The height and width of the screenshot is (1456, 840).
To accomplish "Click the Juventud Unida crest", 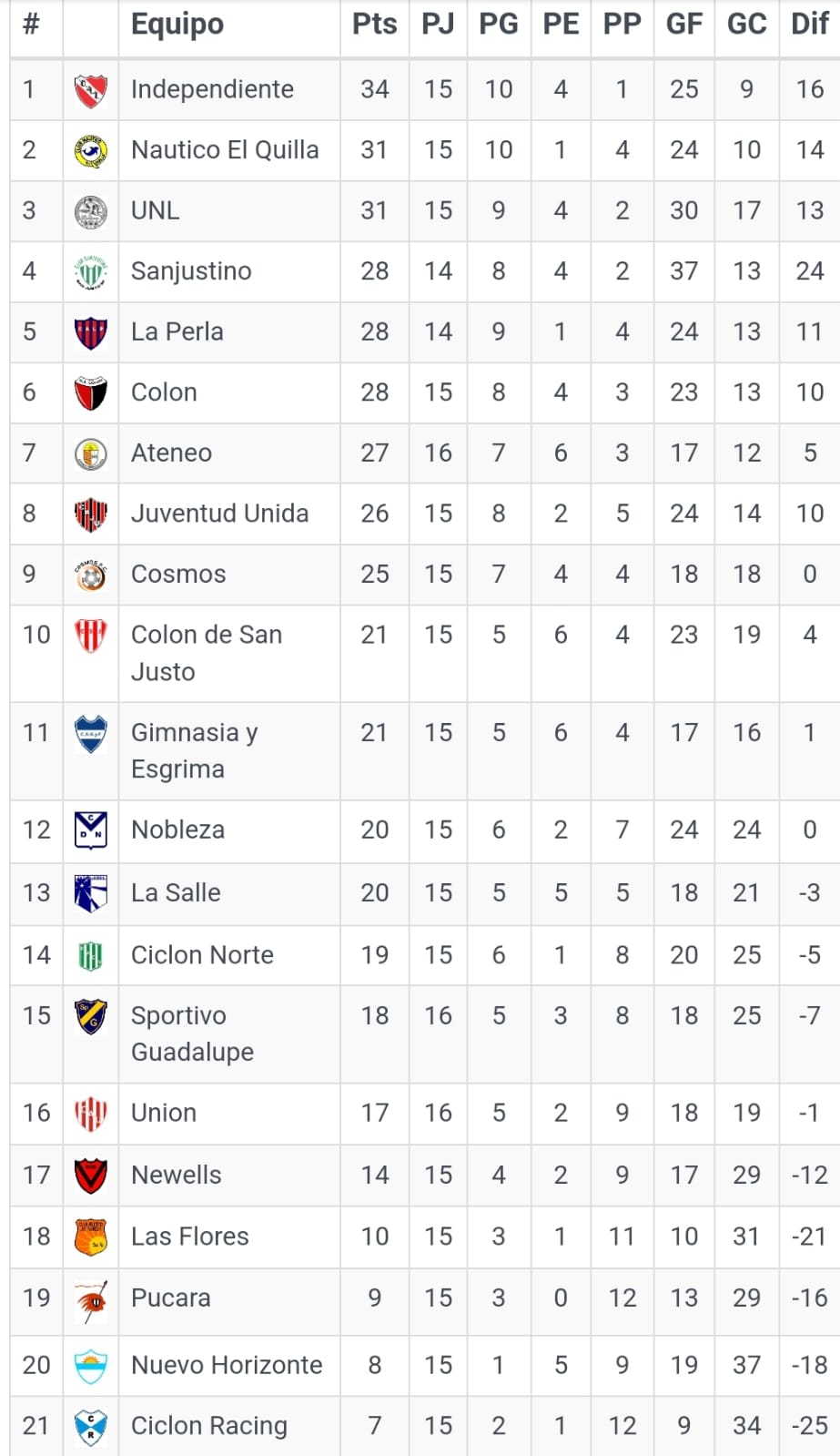I will click(91, 514).
